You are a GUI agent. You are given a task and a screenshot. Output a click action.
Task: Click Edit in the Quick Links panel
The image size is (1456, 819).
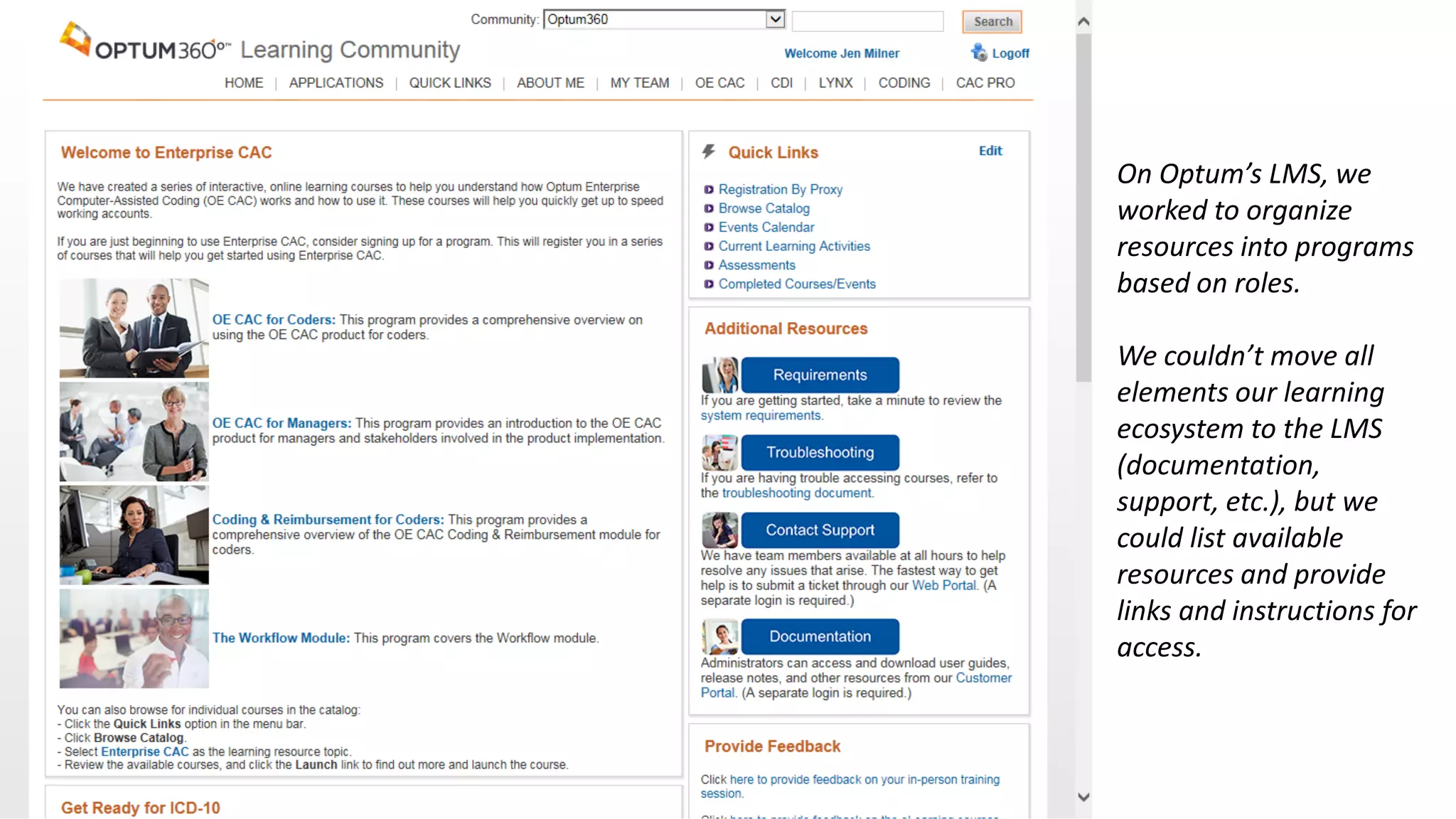[x=990, y=151]
